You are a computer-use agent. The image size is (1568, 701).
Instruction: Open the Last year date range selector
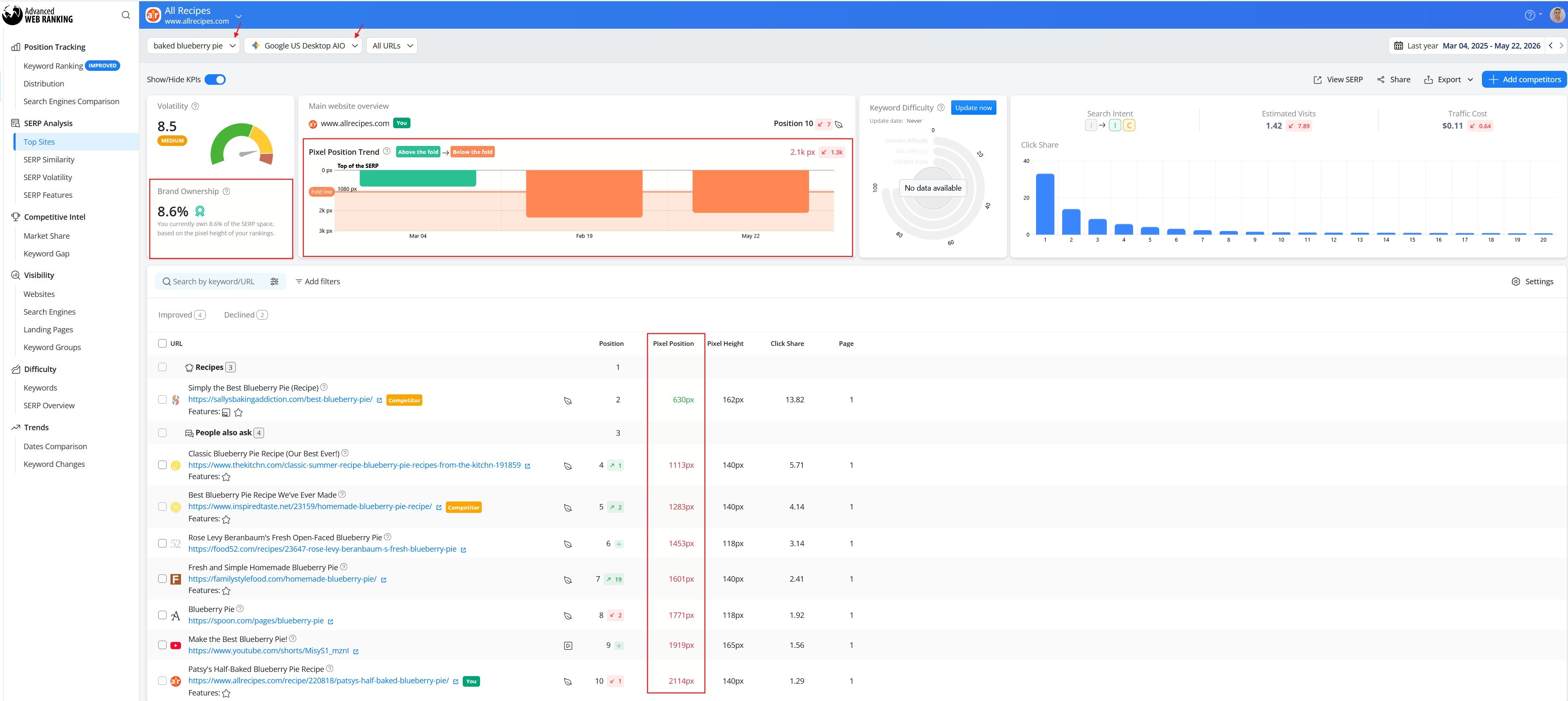[x=1468, y=46]
